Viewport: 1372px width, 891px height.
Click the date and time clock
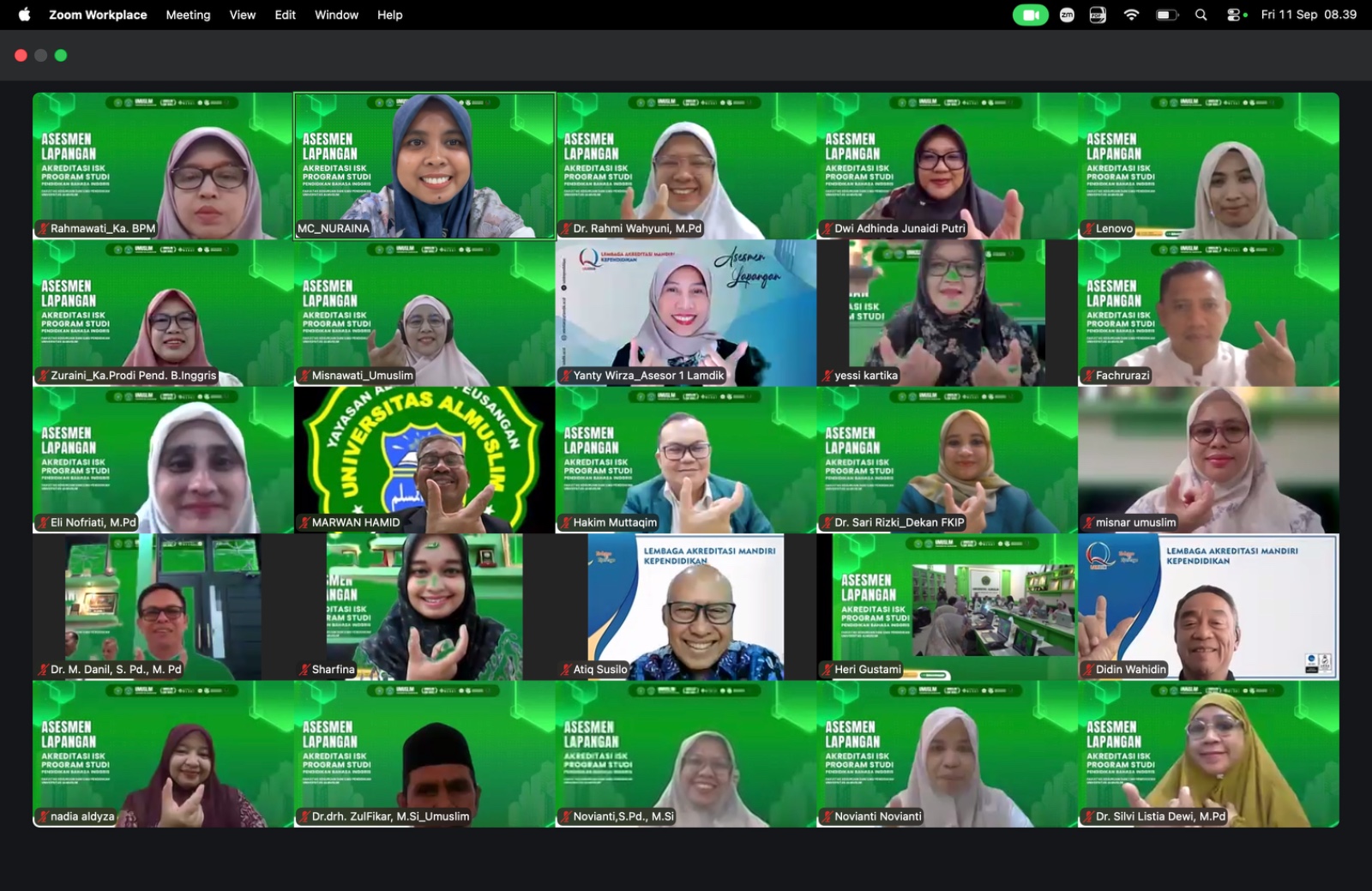[x=1309, y=15]
